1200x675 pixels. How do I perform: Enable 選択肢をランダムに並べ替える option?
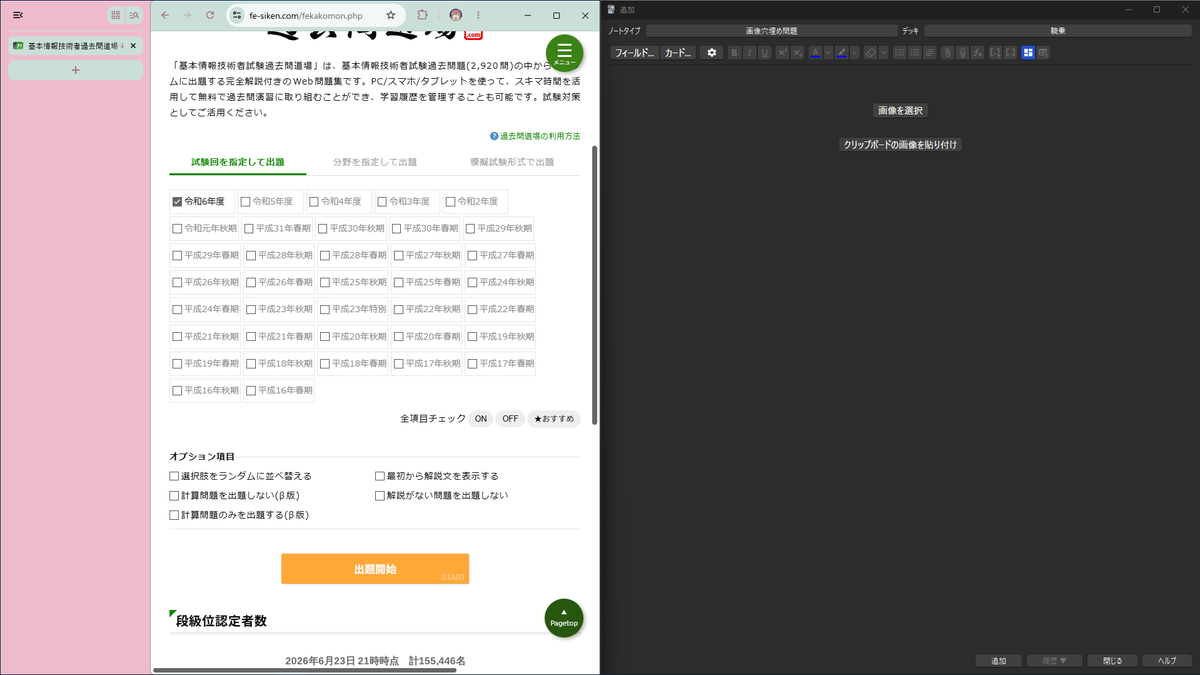[175, 476]
